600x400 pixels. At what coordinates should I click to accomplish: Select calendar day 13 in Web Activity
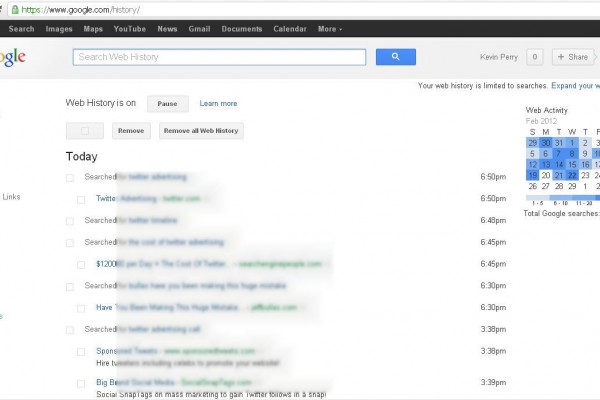pos(546,165)
